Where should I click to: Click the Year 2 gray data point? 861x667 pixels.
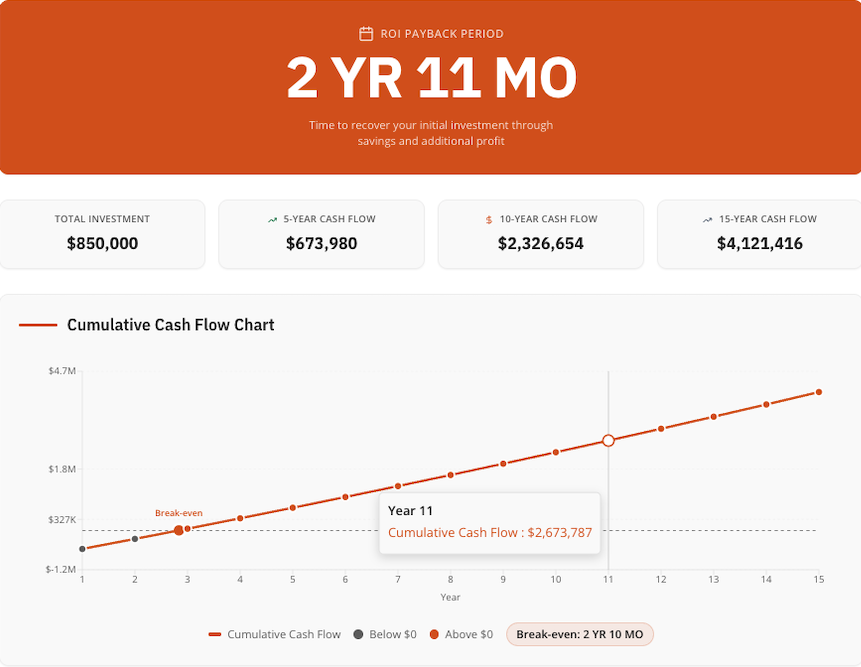pyautogui.click(x=135, y=539)
